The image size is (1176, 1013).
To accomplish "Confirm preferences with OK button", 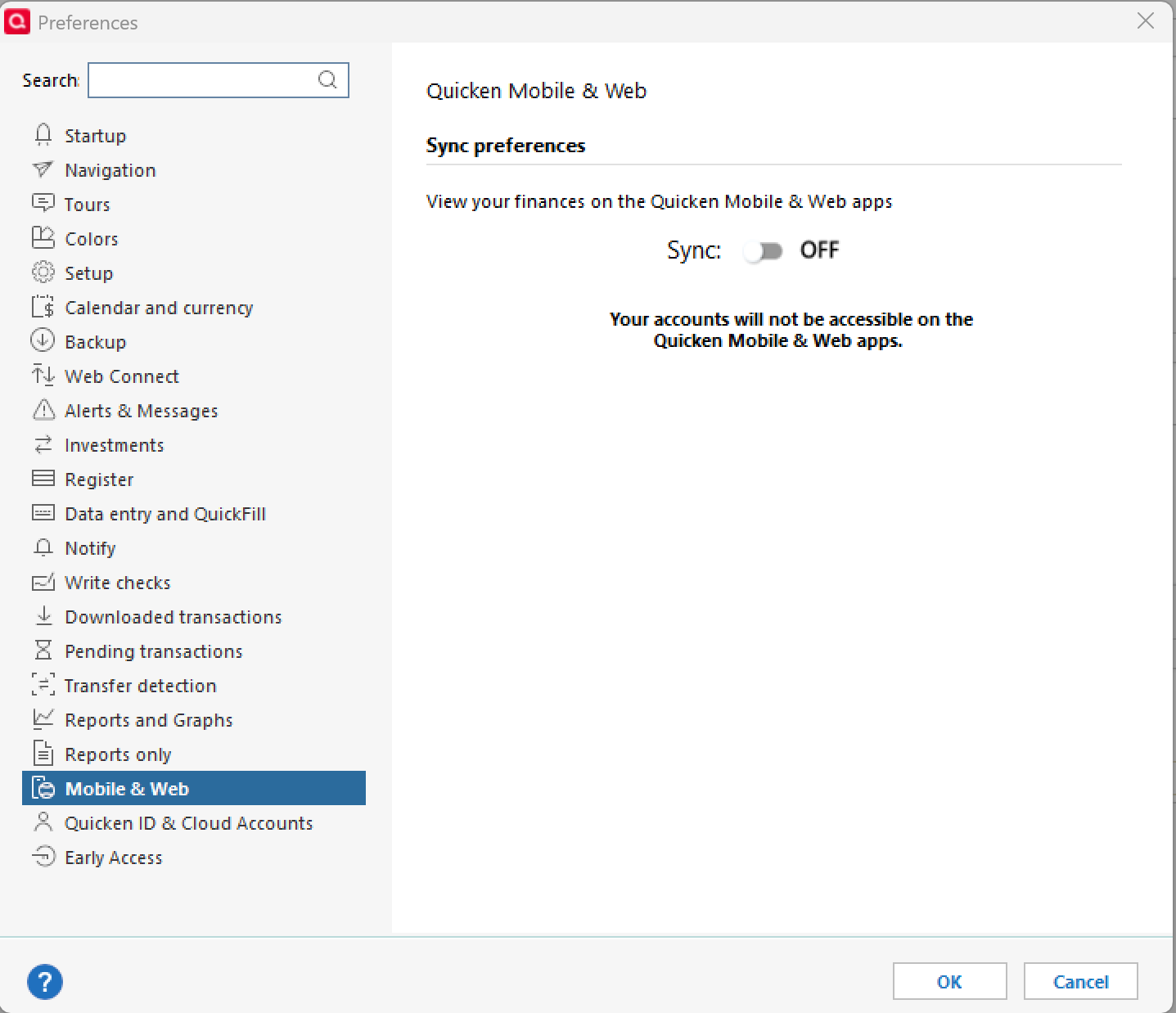I will point(949,981).
